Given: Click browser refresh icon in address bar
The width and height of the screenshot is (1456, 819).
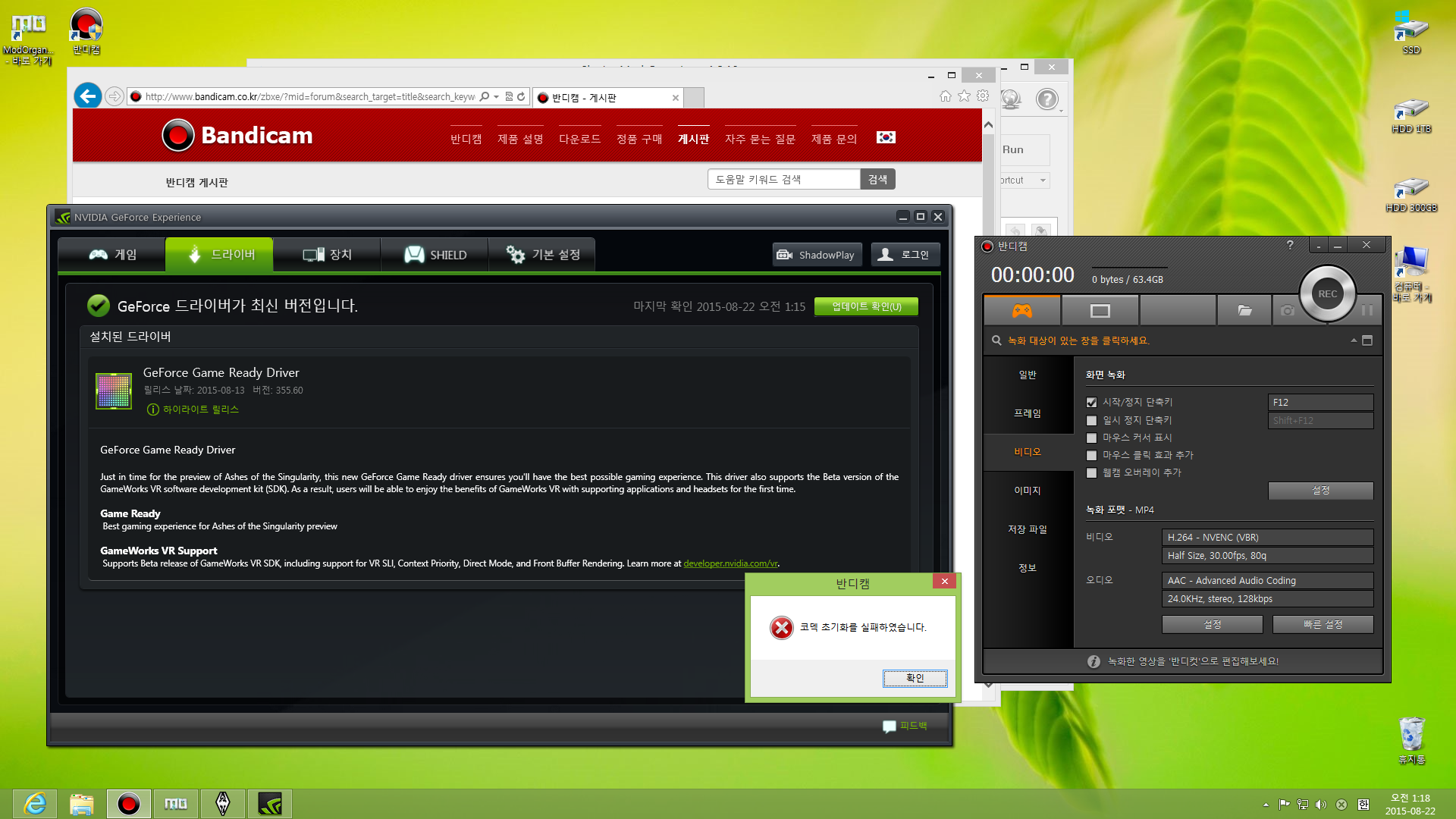Looking at the screenshot, I should (x=521, y=97).
